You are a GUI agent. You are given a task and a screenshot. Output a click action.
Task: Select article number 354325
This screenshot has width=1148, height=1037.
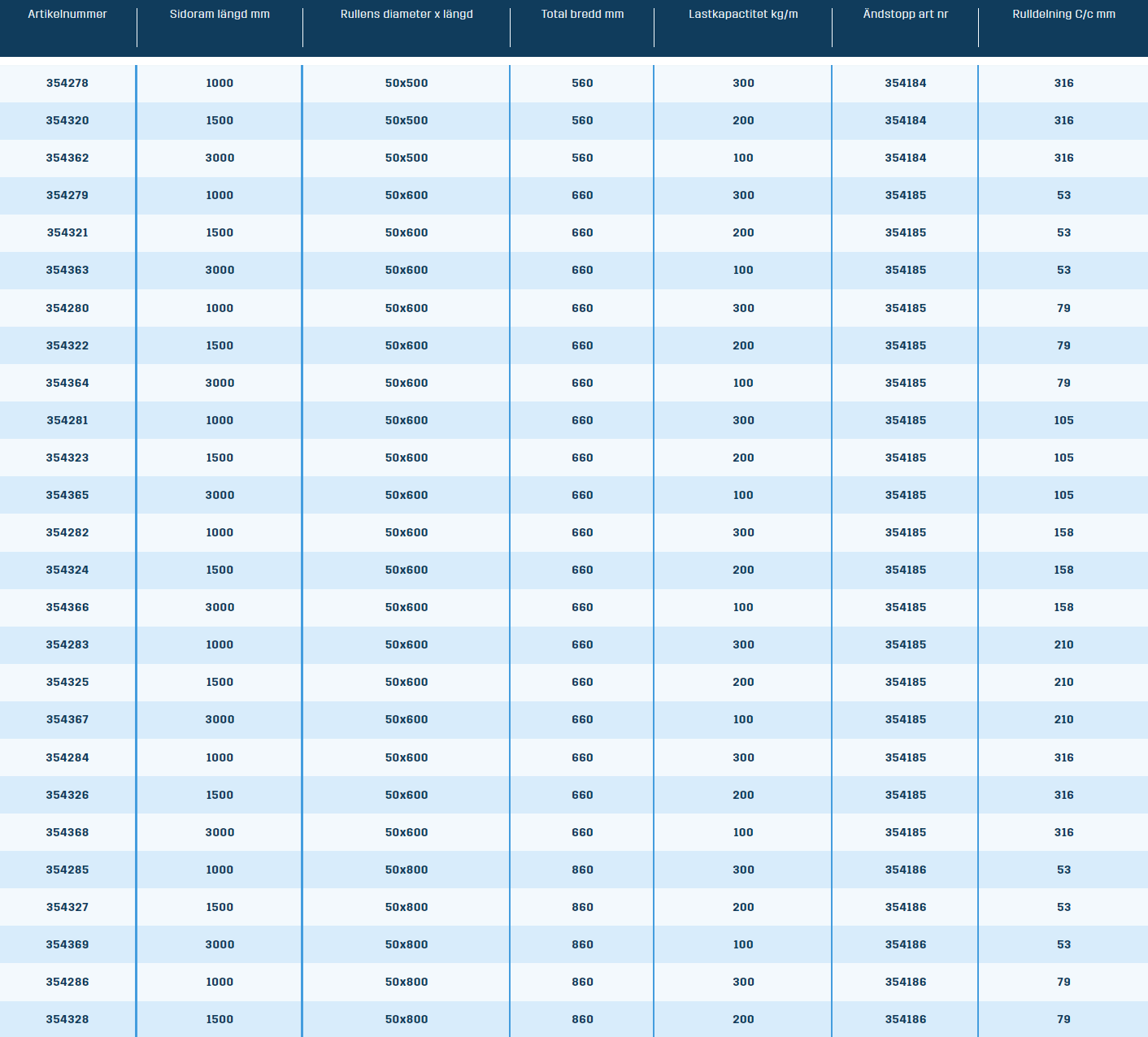67,682
